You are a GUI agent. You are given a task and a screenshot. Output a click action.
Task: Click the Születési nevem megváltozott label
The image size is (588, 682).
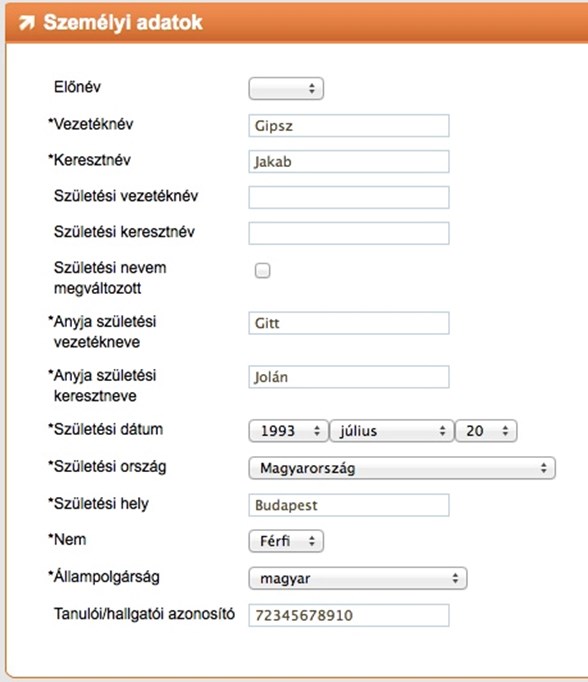pyautogui.click(x=110, y=278)
